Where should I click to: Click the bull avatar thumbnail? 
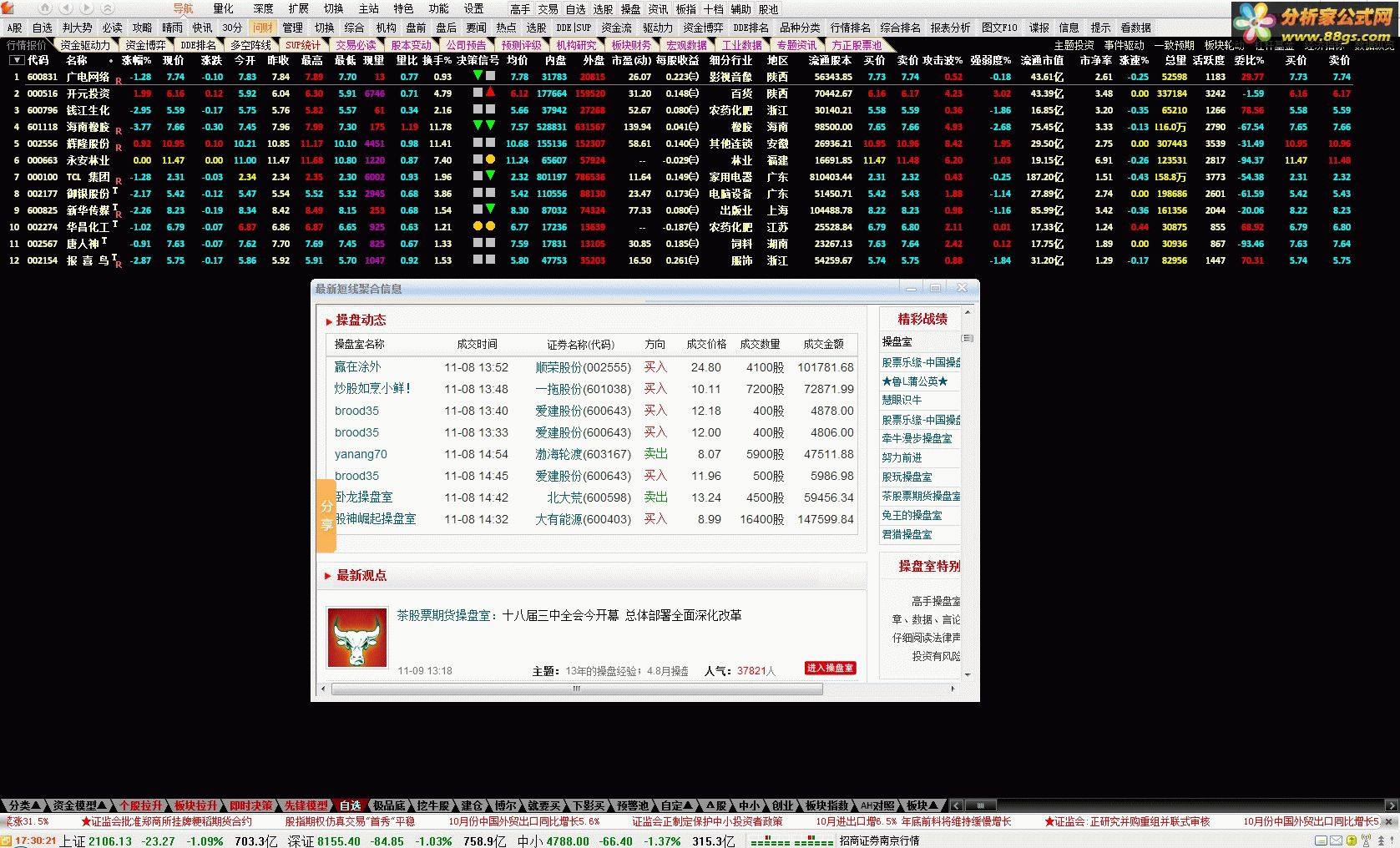(x=357, y=638)
